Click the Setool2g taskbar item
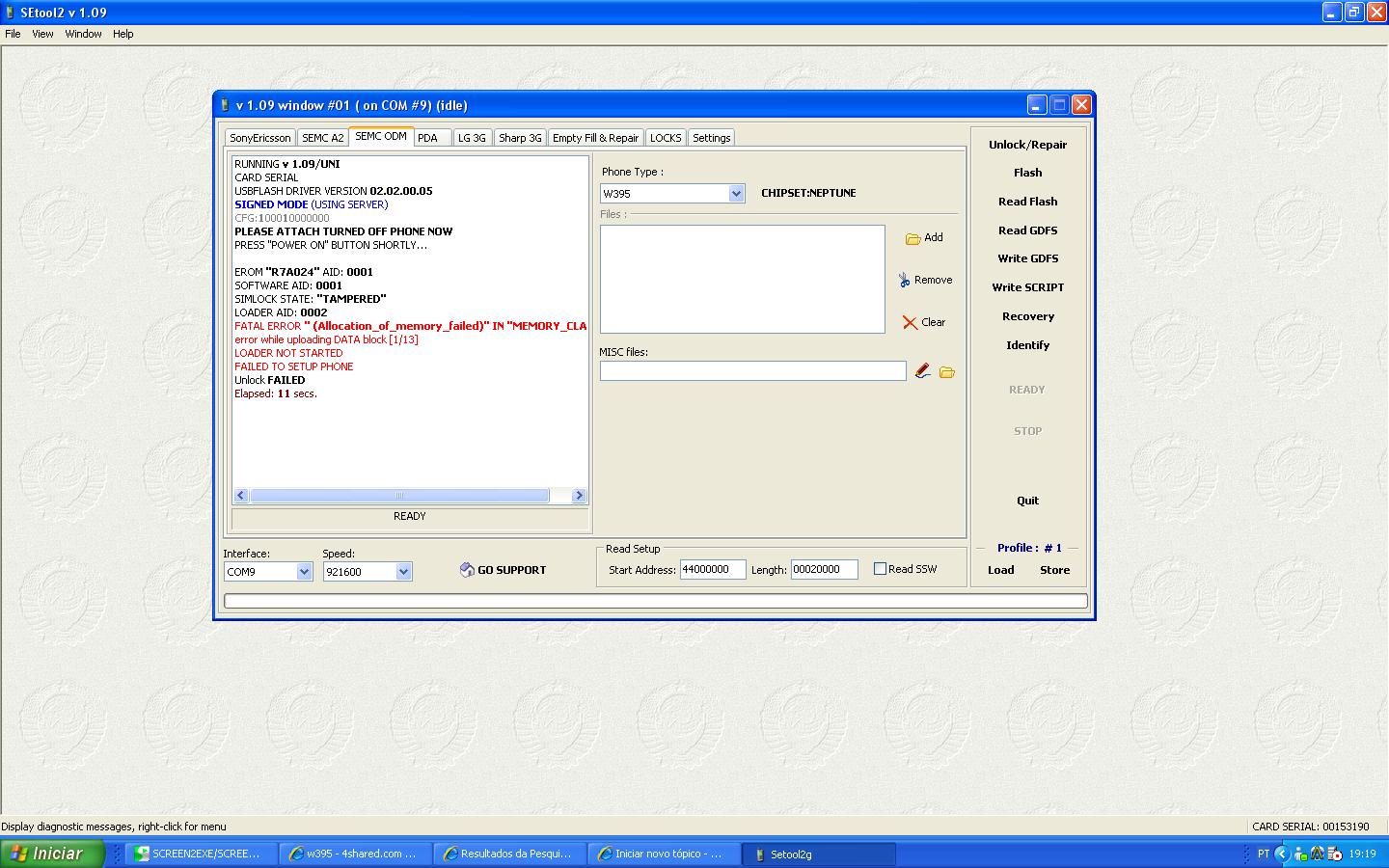Screen dimensions: 1389x868 point(820,854)
